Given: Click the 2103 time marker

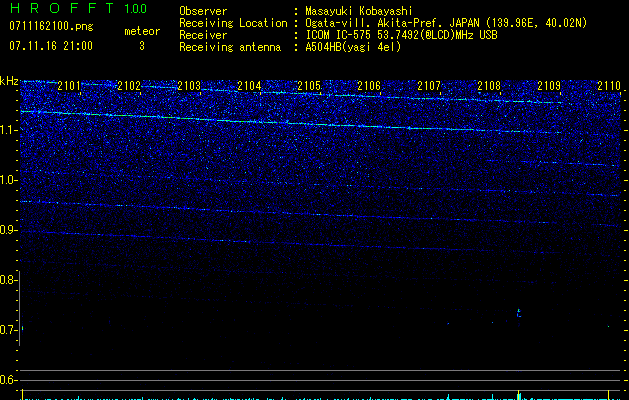Looking at the screenshot, I should 188,87.
